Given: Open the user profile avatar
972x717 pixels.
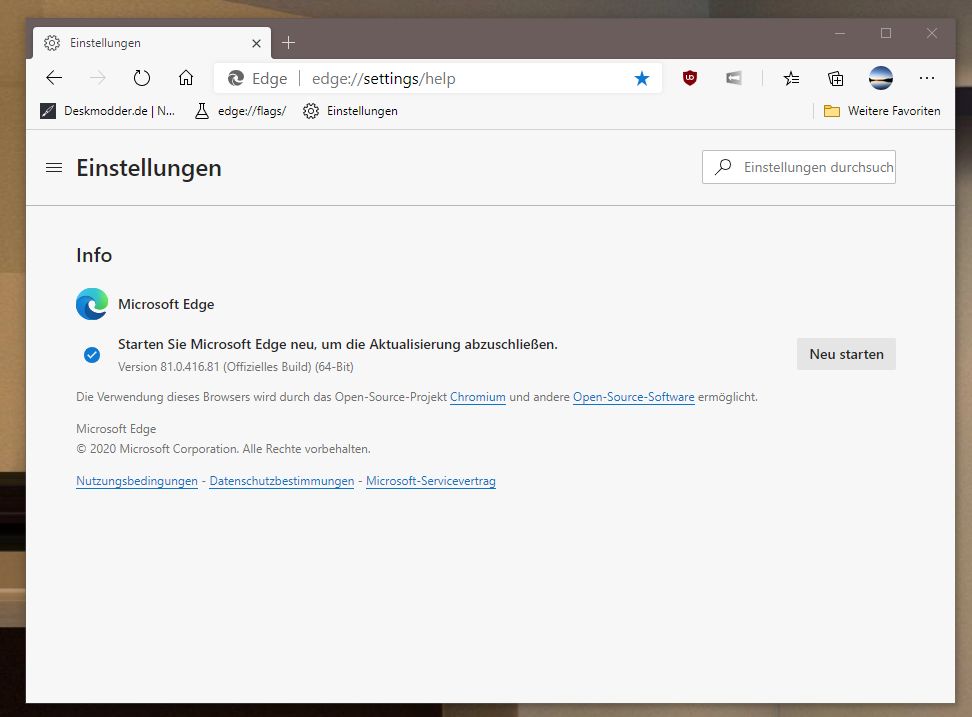Looking at the screenshot, I should pyautogui.click(x=881, y=78).
